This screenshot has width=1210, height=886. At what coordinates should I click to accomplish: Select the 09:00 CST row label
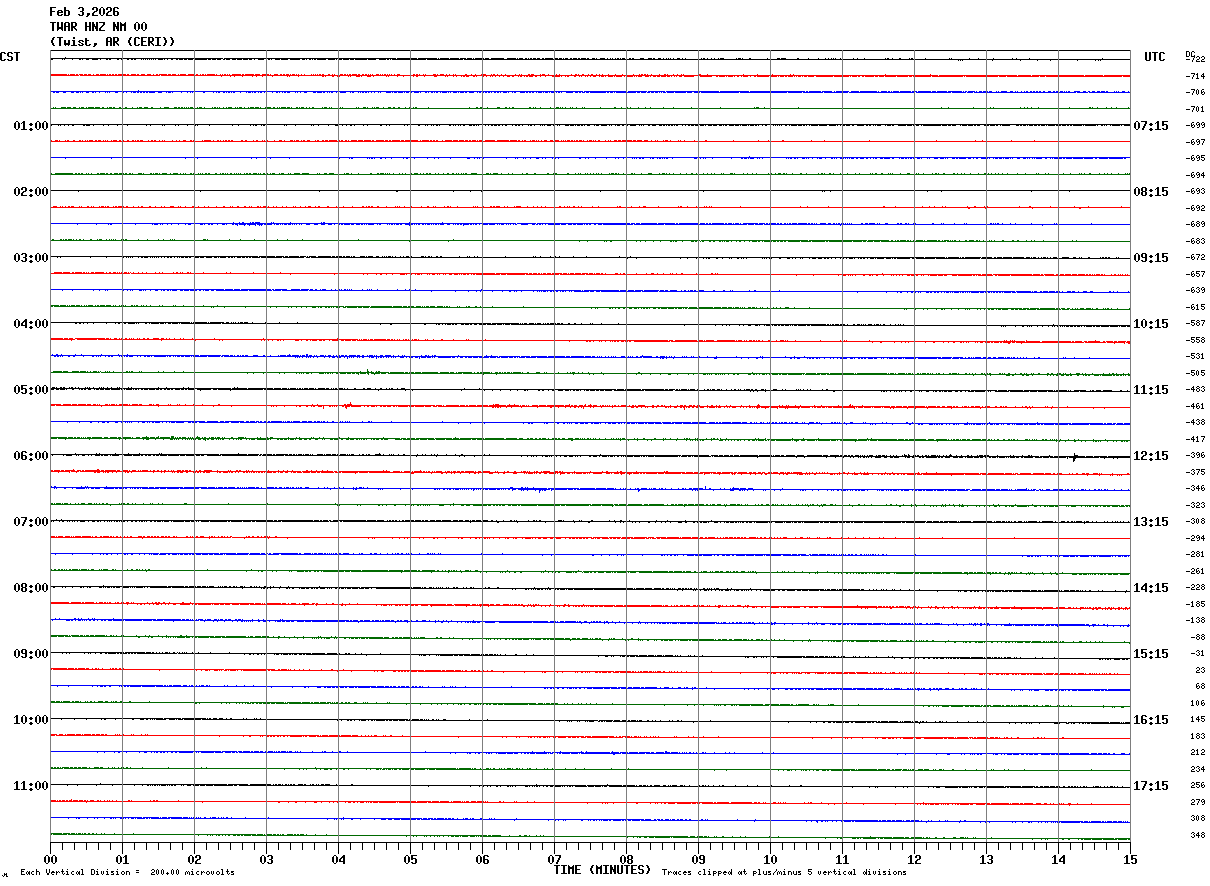(31, 654)
